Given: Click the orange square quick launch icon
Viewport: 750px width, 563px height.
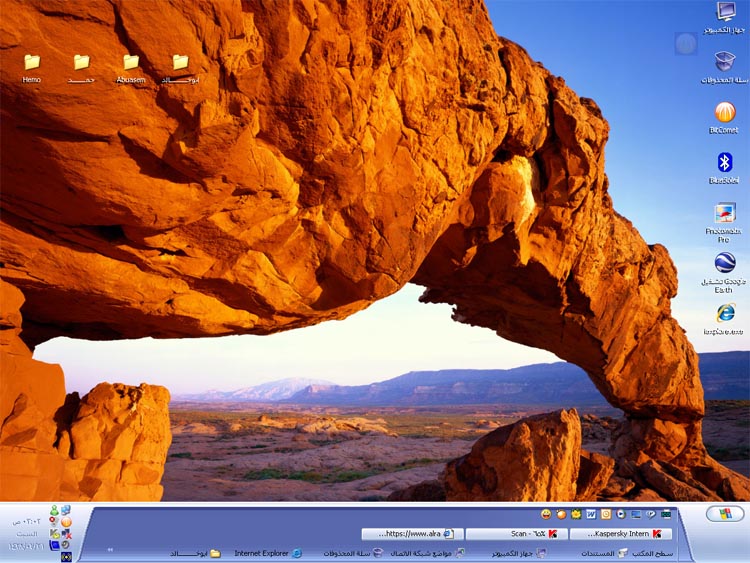Looking at the screenshot, I should click(606, 514).
